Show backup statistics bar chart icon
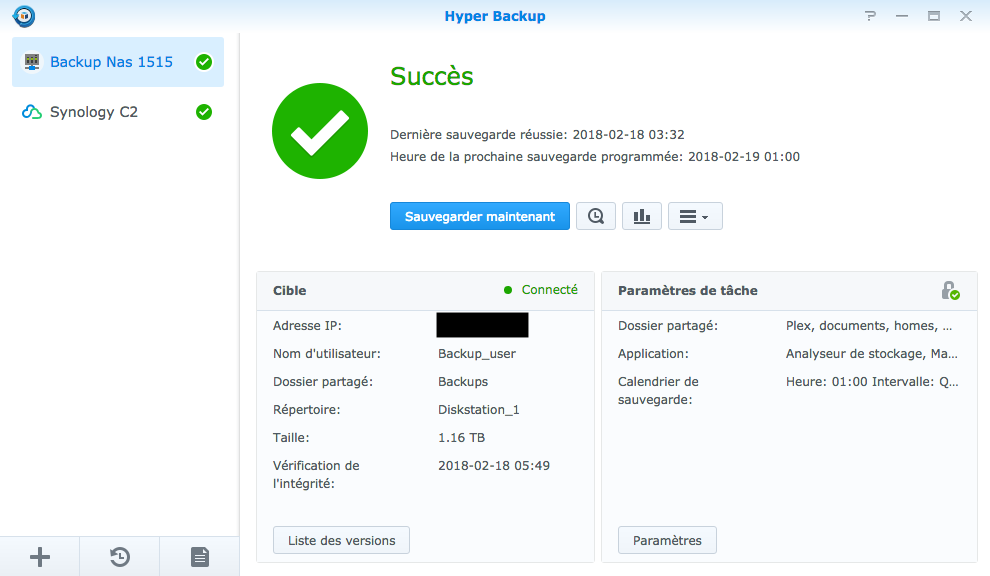The height and width of the screenshot is (576, 990). 641,216
